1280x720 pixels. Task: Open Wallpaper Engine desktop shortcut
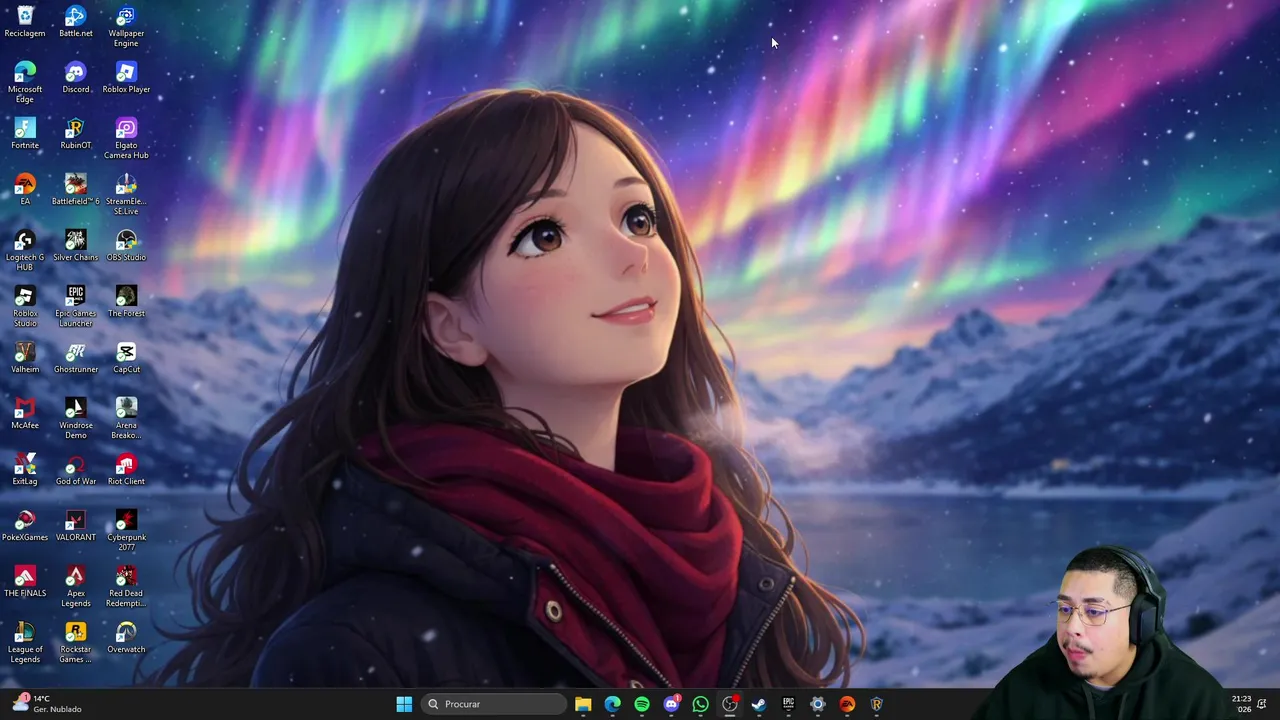tap(126, 27)
